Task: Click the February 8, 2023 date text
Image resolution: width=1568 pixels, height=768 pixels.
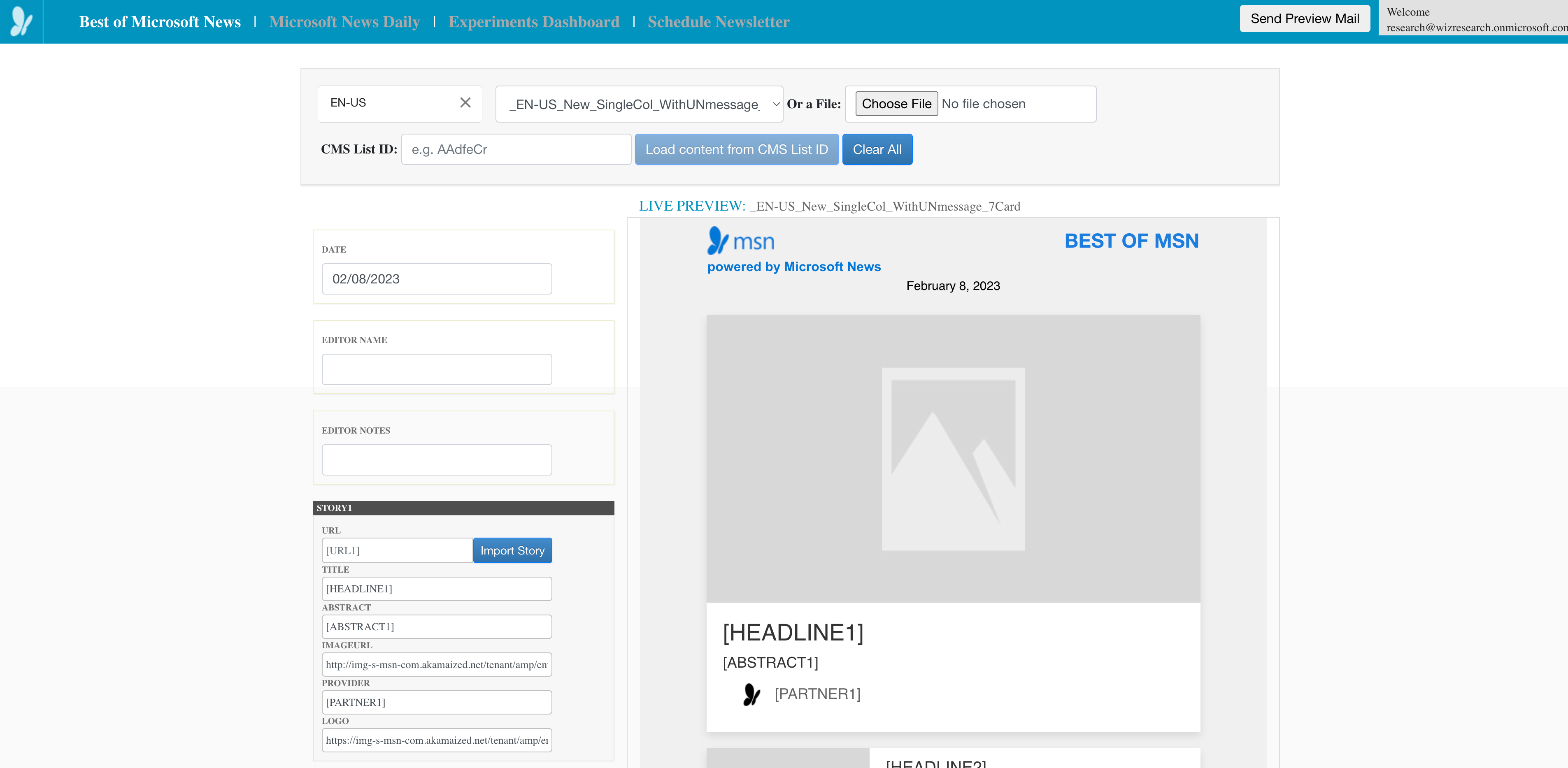Action: pyautogui.click(x=953, y=286)
